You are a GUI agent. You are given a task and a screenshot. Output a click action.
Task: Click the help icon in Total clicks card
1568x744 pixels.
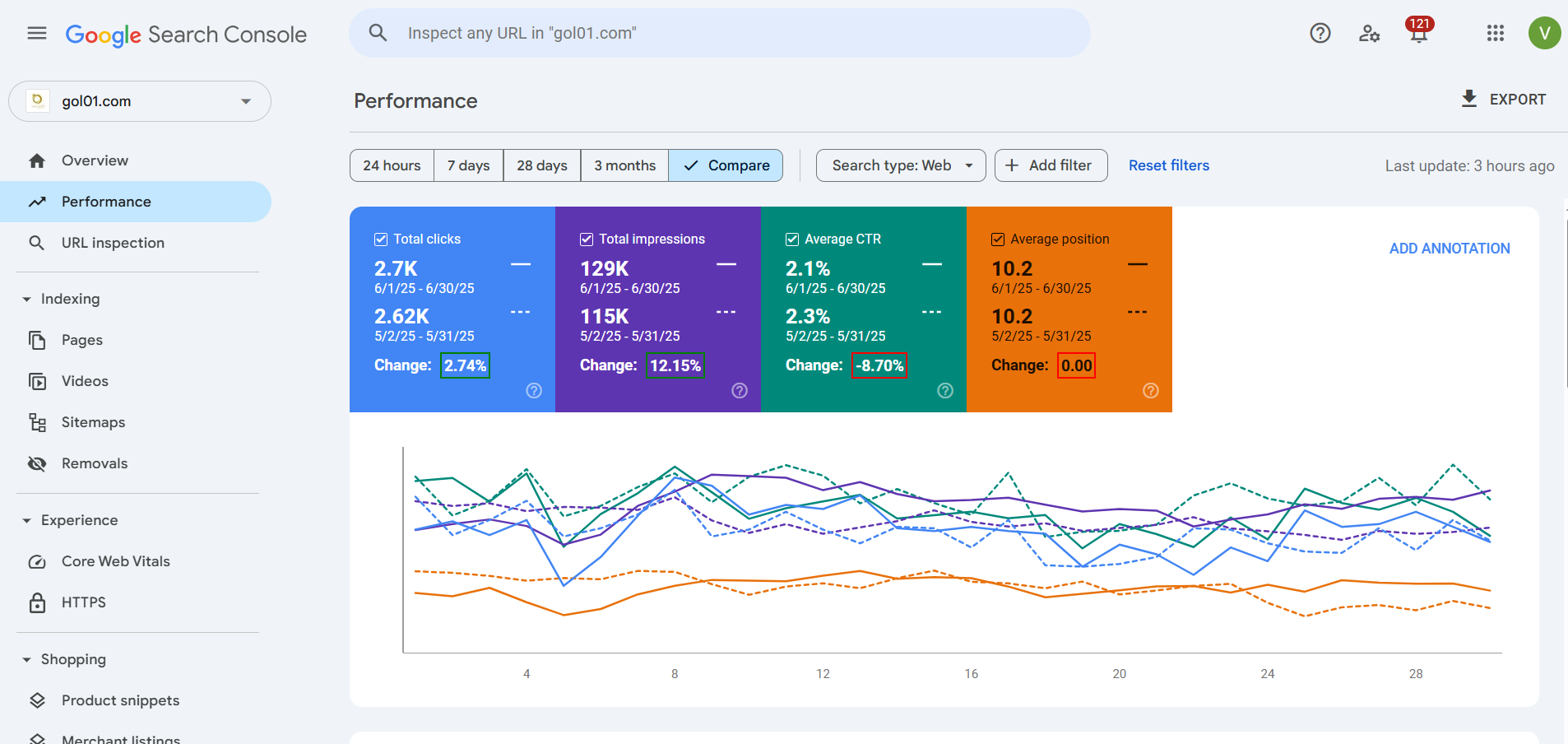(534, 390)
